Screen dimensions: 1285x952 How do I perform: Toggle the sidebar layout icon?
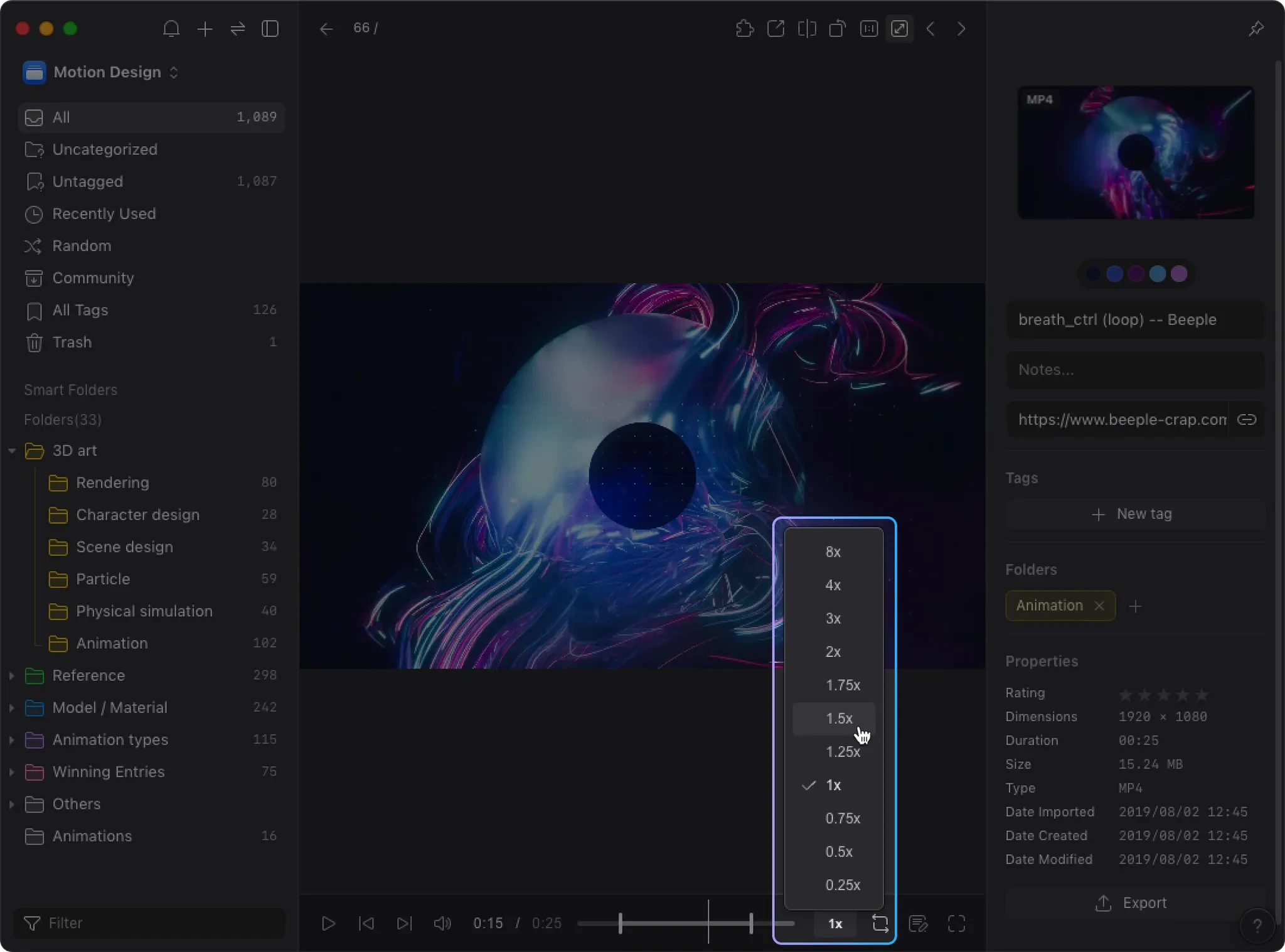[x=270, y=29]
